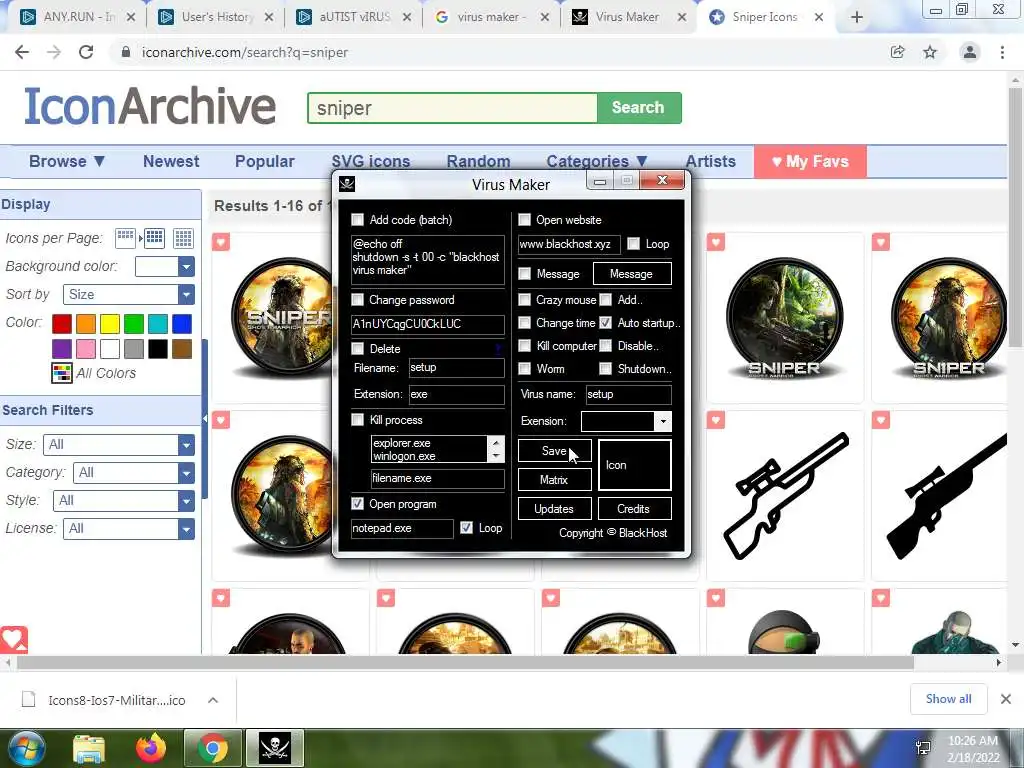
Task: Toggle the Change password checkbox
Action: 358,300
